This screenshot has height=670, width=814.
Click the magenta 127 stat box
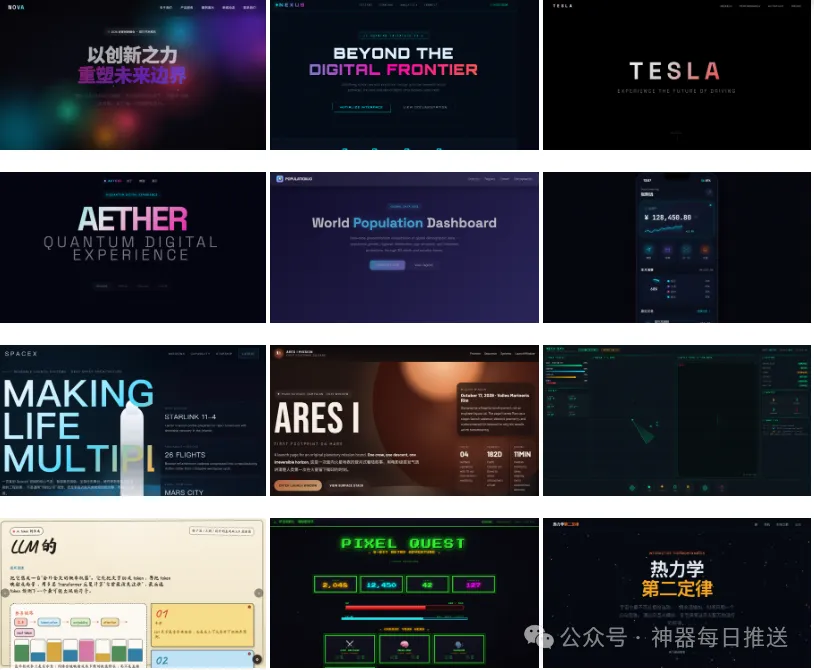click(x=473, y=584)
